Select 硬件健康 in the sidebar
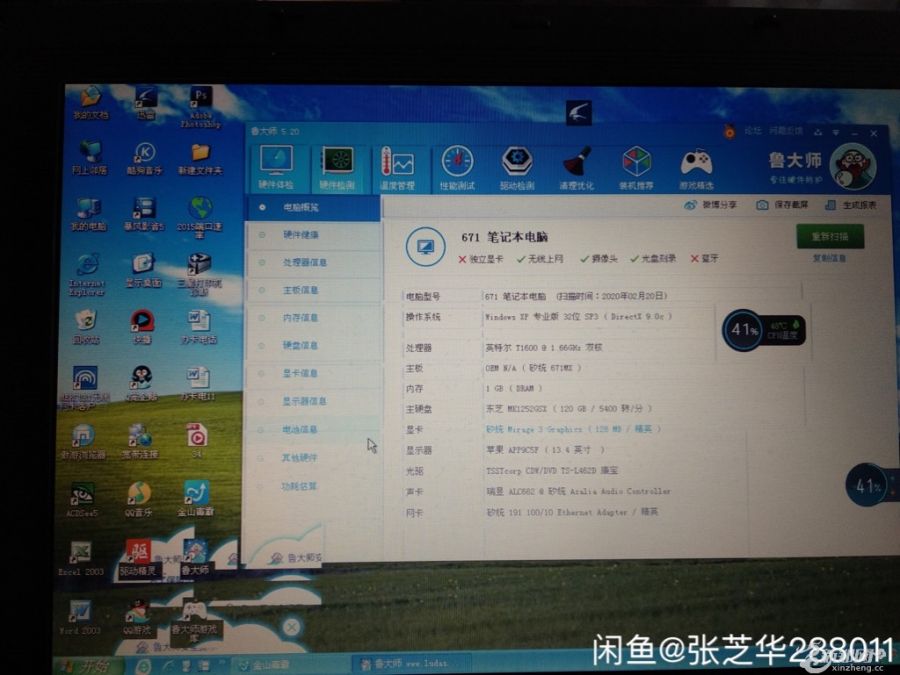The image size is (900, 675). 313,235
